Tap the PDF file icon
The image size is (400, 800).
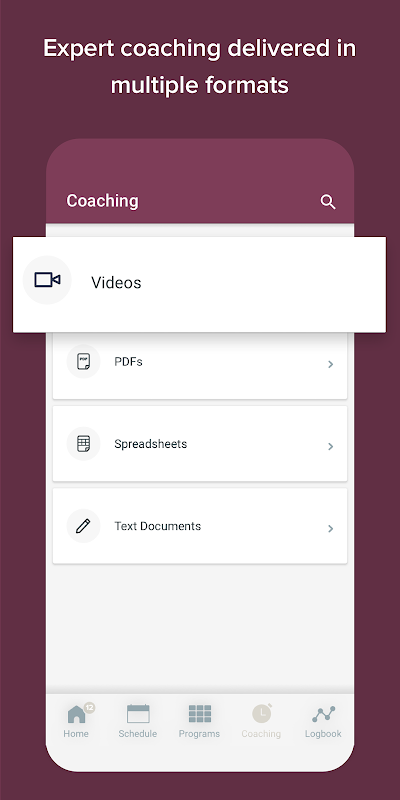click(x=83, y=362)
